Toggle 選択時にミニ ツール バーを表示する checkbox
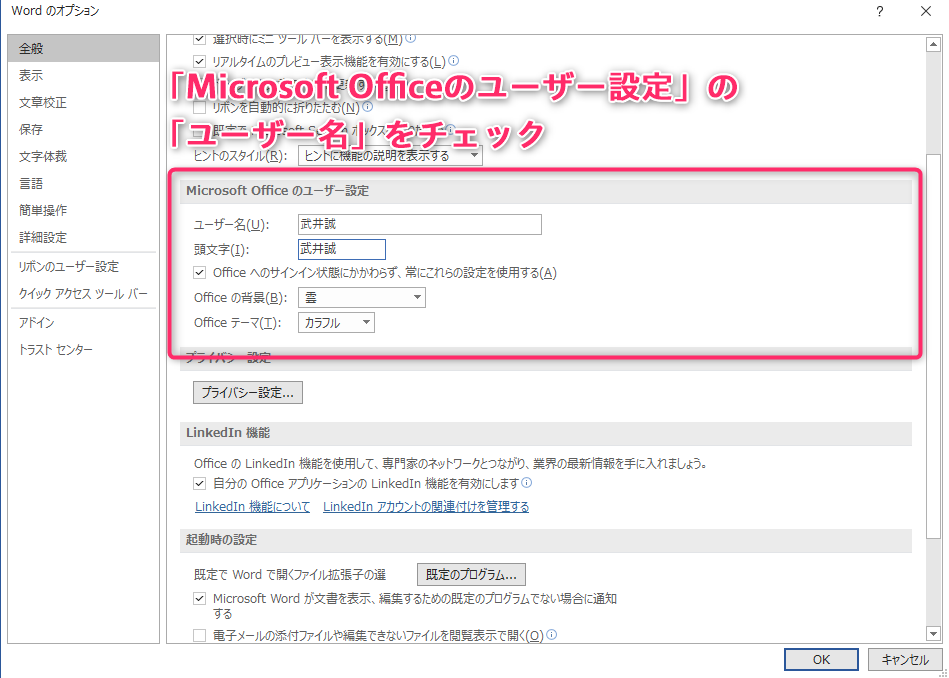 coord(199,39)
